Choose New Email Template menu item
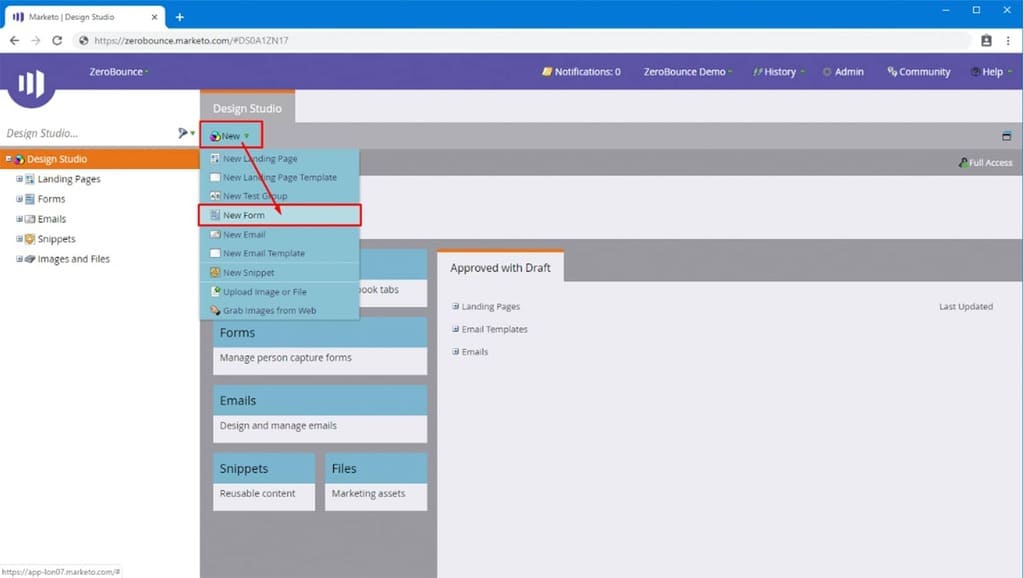The width and height of the screenshot is (1024, 578). tap(280, 253)
